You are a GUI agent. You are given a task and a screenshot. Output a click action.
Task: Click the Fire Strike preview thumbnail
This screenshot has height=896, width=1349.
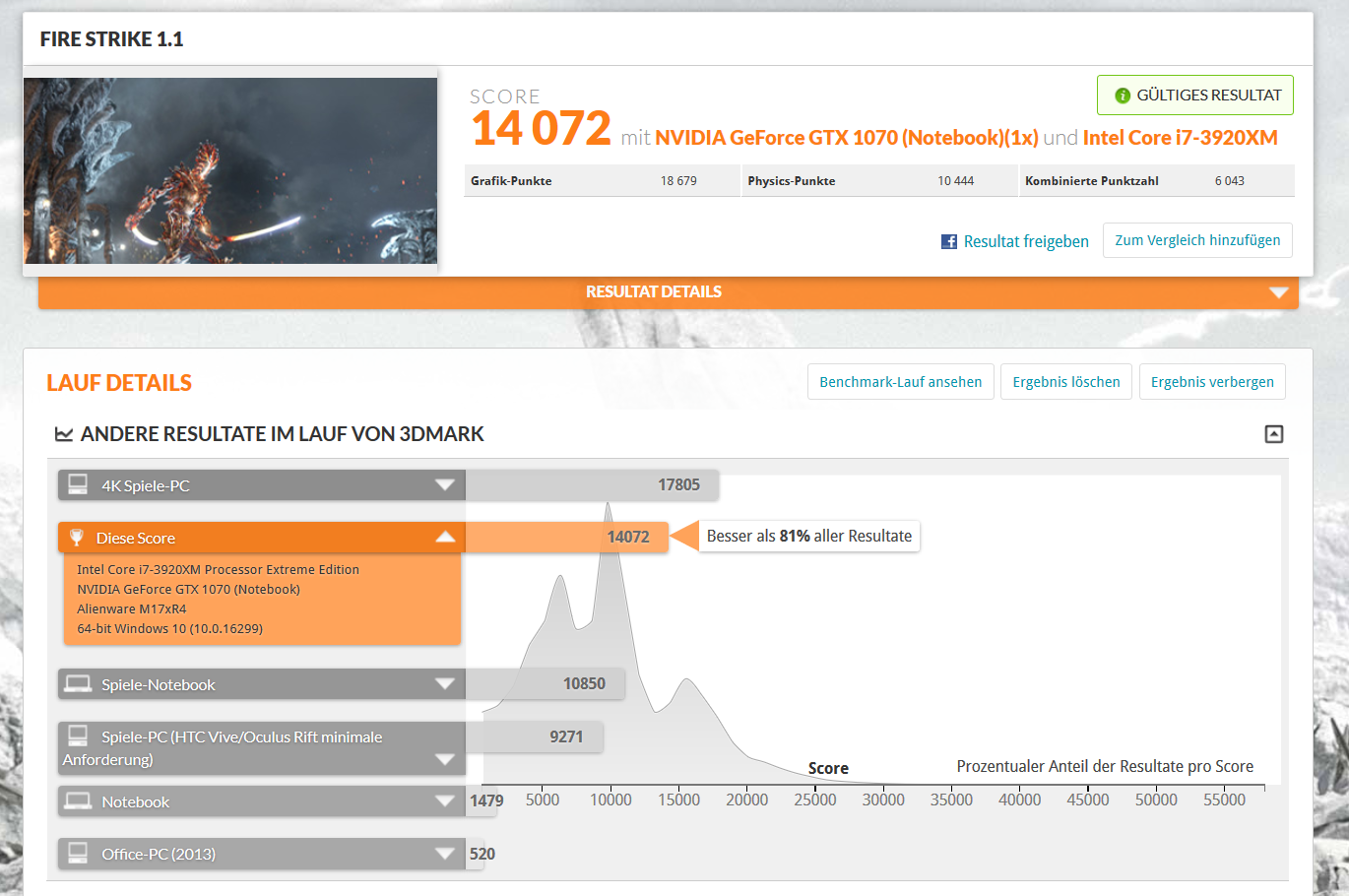pyautogui.click(x=230, y=170)
